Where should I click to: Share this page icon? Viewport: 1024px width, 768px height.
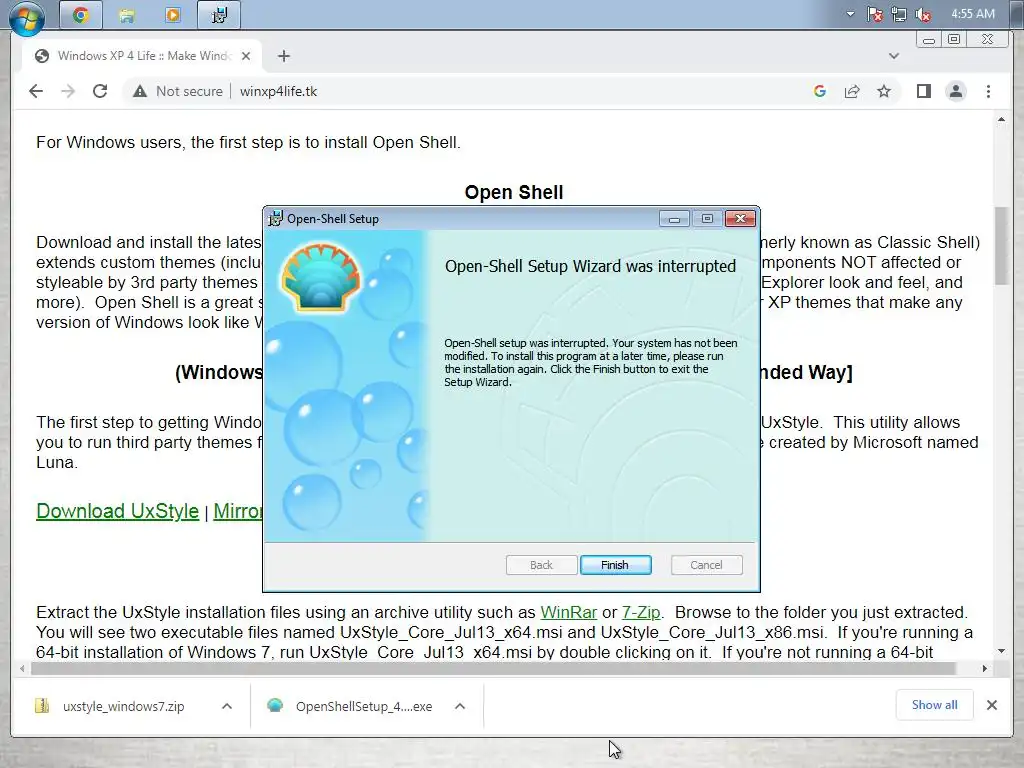pyautogui.click(x=852, y=91)
